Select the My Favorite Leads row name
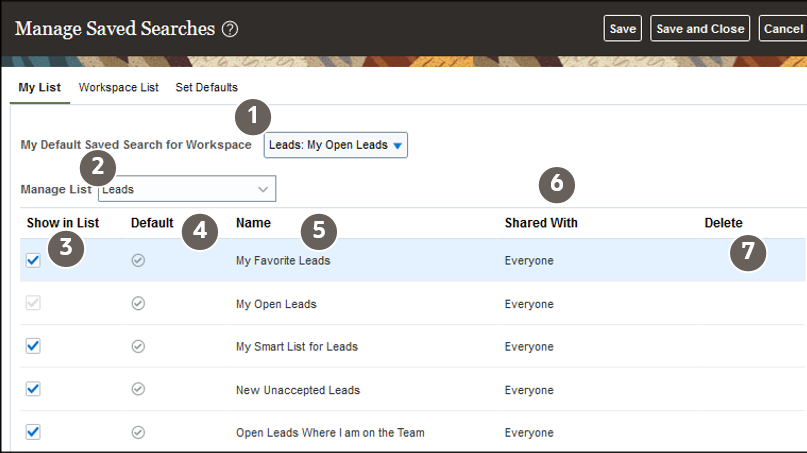The height and width of the screenshot is (453, 807). click(283, 260)
